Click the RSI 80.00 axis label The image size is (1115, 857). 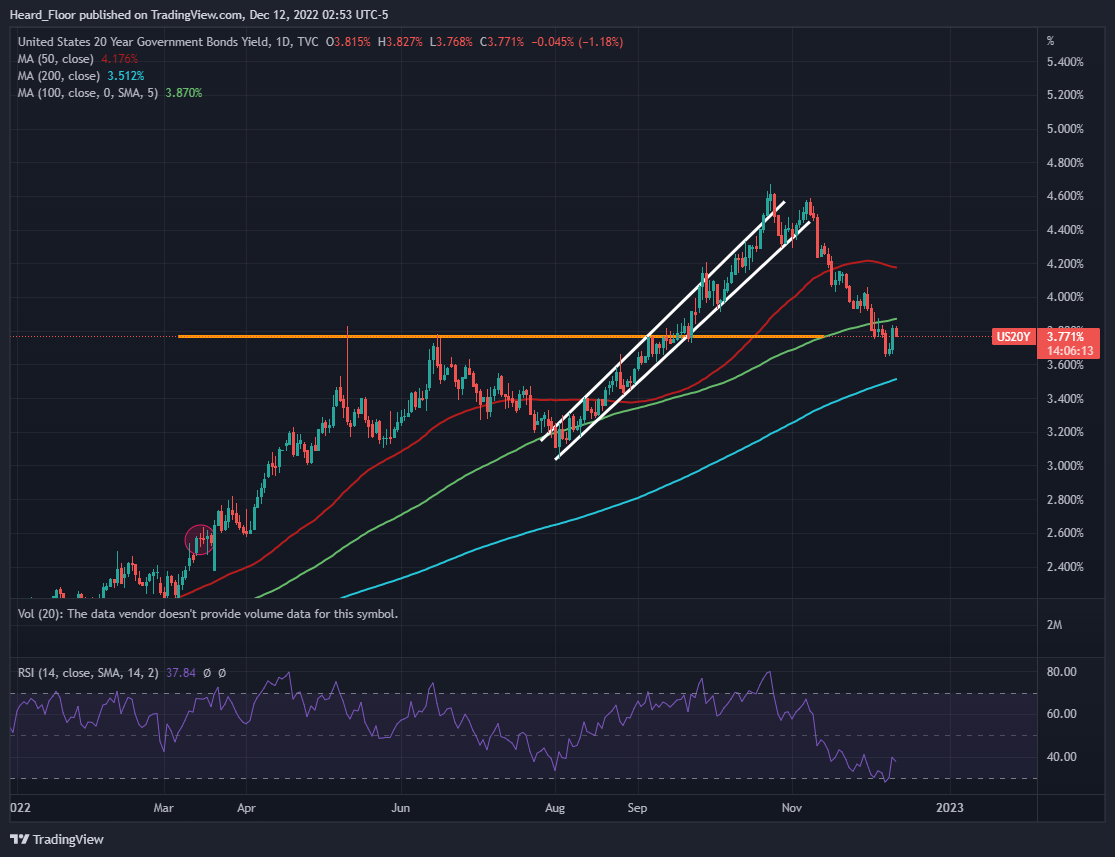(x=1062, y=671)
